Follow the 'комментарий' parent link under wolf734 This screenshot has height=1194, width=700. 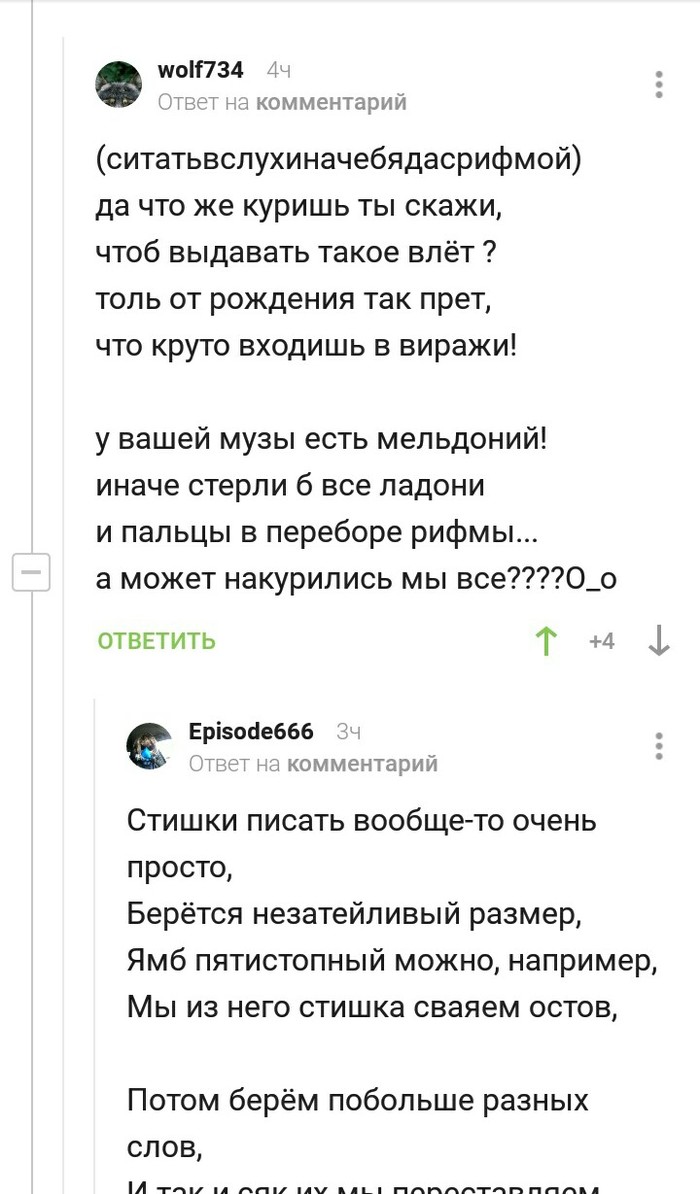coord(331,102)
